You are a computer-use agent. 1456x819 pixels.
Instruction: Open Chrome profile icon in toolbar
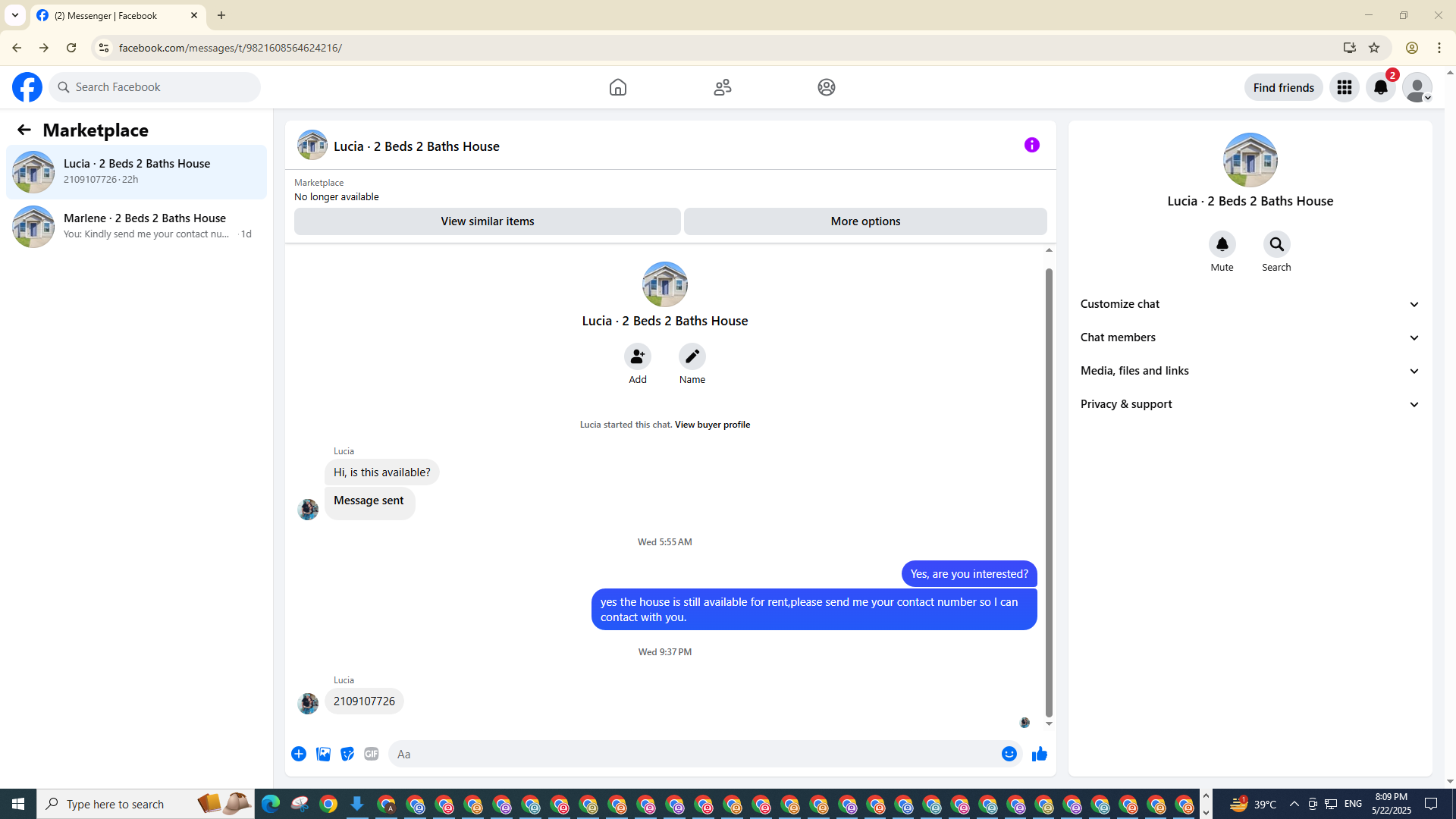tap(1412, 48)
